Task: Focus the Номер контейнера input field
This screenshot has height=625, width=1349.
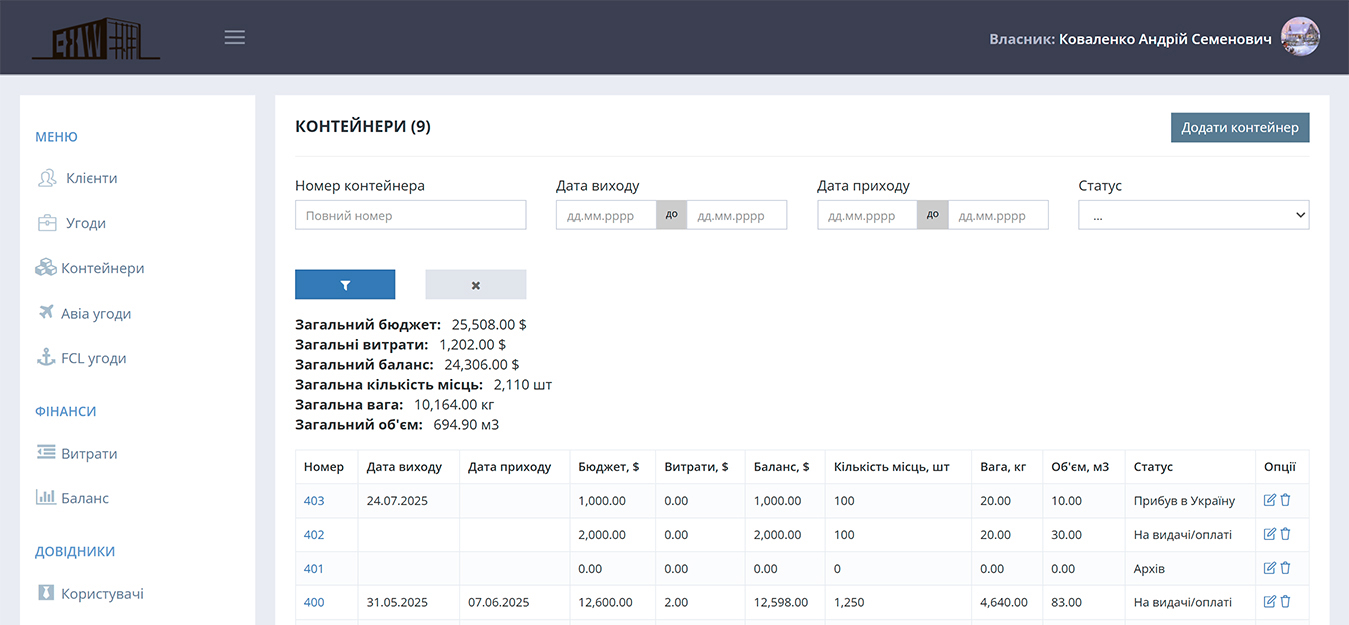Action: (x=410, y=215)
